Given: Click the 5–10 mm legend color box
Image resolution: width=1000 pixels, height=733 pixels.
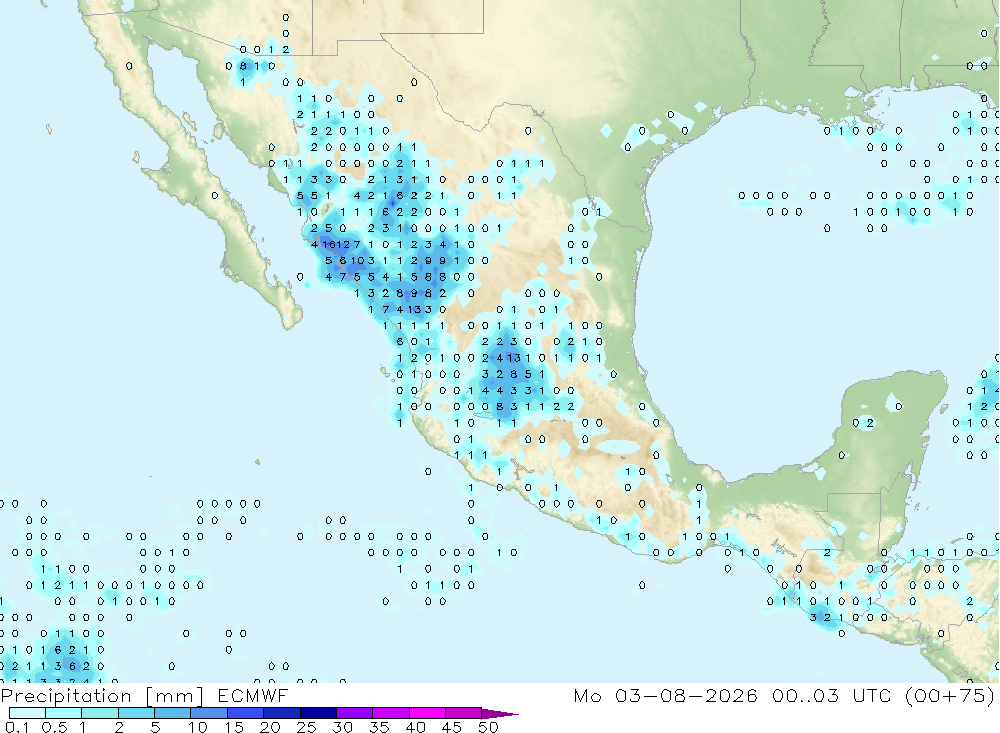Looking at the screenshot, I should [x=173, y=713].
